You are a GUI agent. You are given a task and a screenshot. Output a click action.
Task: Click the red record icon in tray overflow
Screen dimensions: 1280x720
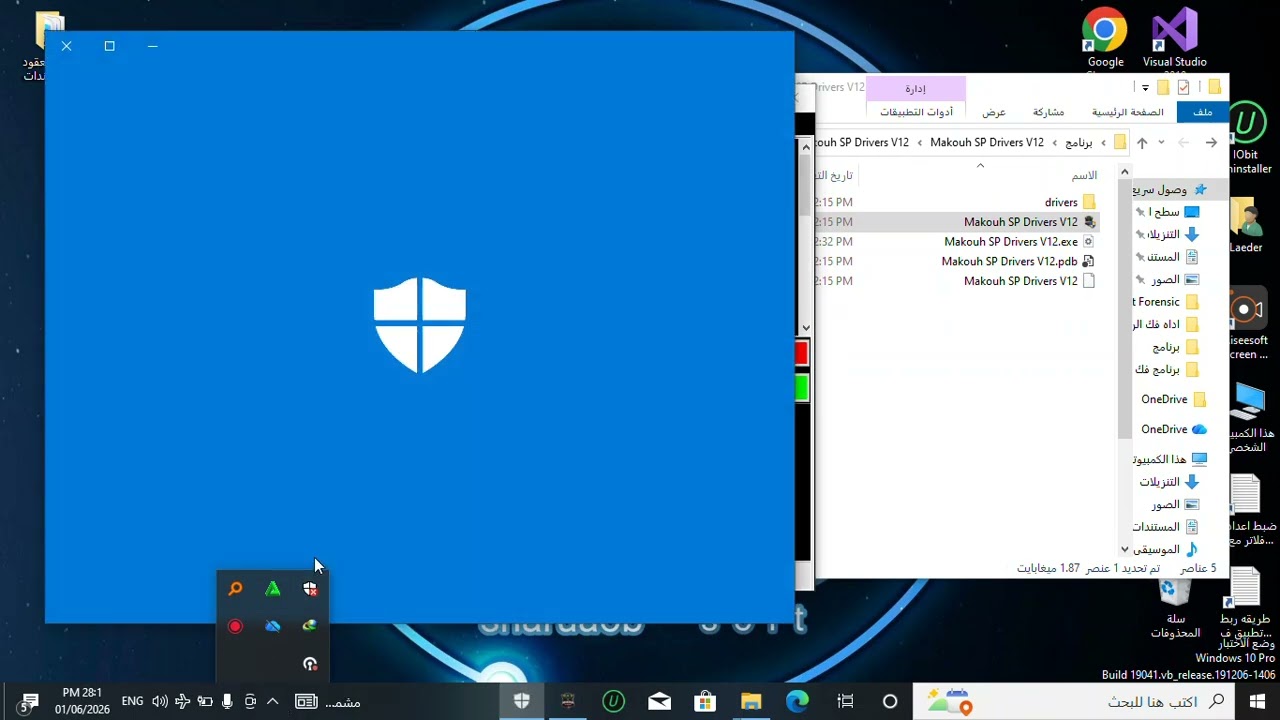pos(235,626)
